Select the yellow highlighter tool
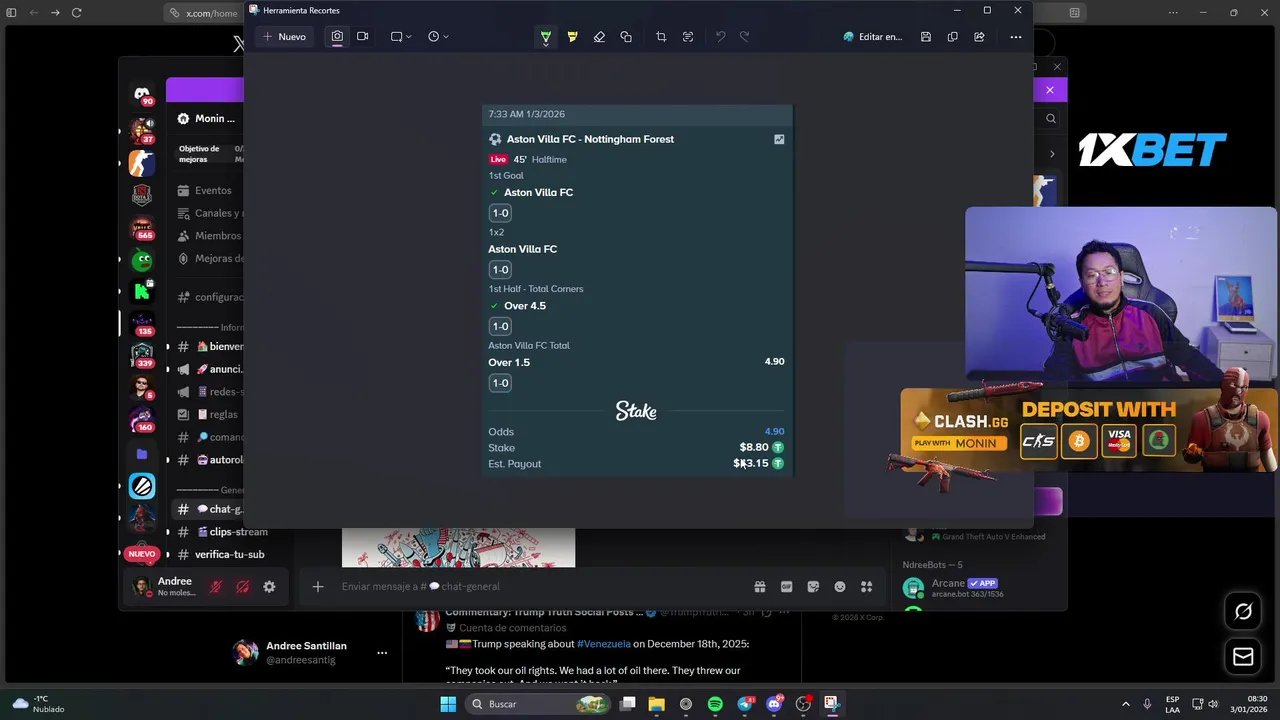The width and height of the screenshot is (1280, 720). [572, 37]
